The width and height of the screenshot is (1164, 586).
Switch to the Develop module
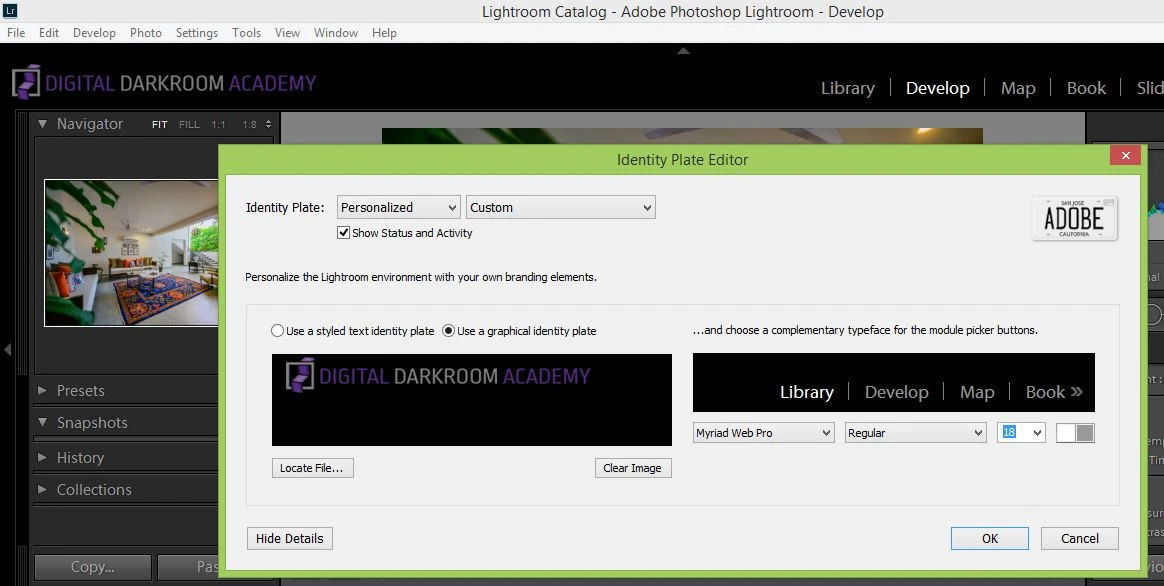tap(938, 88)
